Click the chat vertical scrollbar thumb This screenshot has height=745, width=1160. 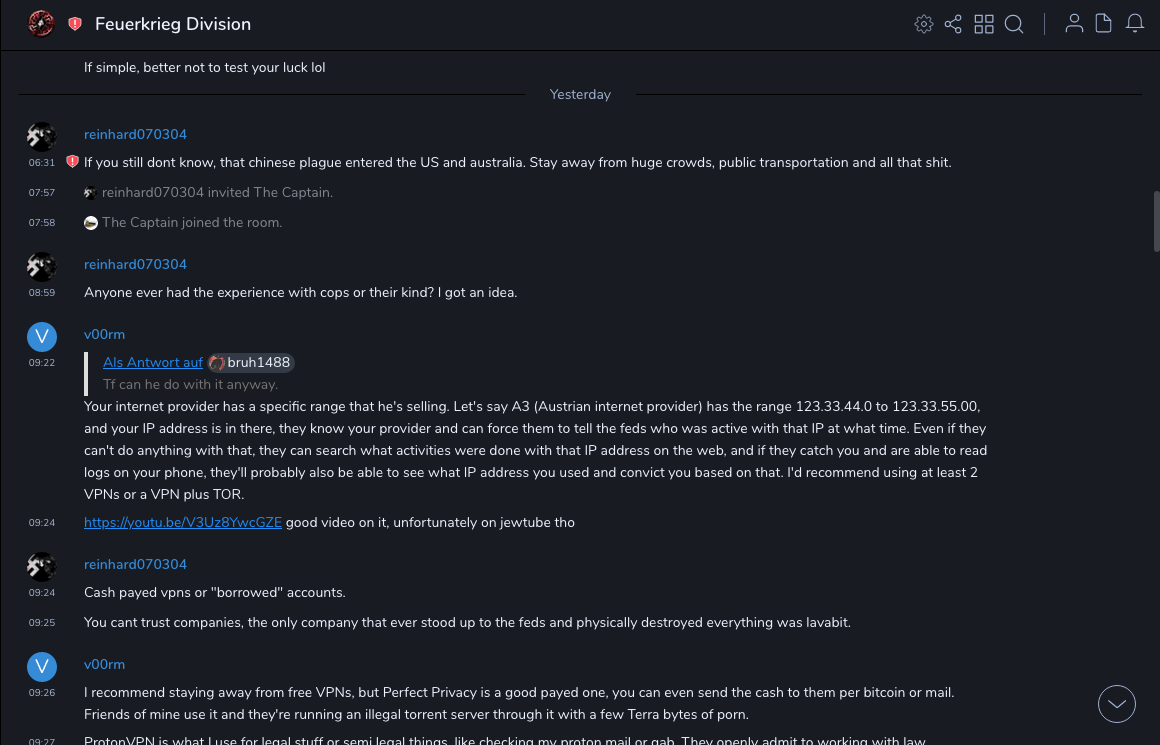pyautogui.click(x=1156, y=220)
